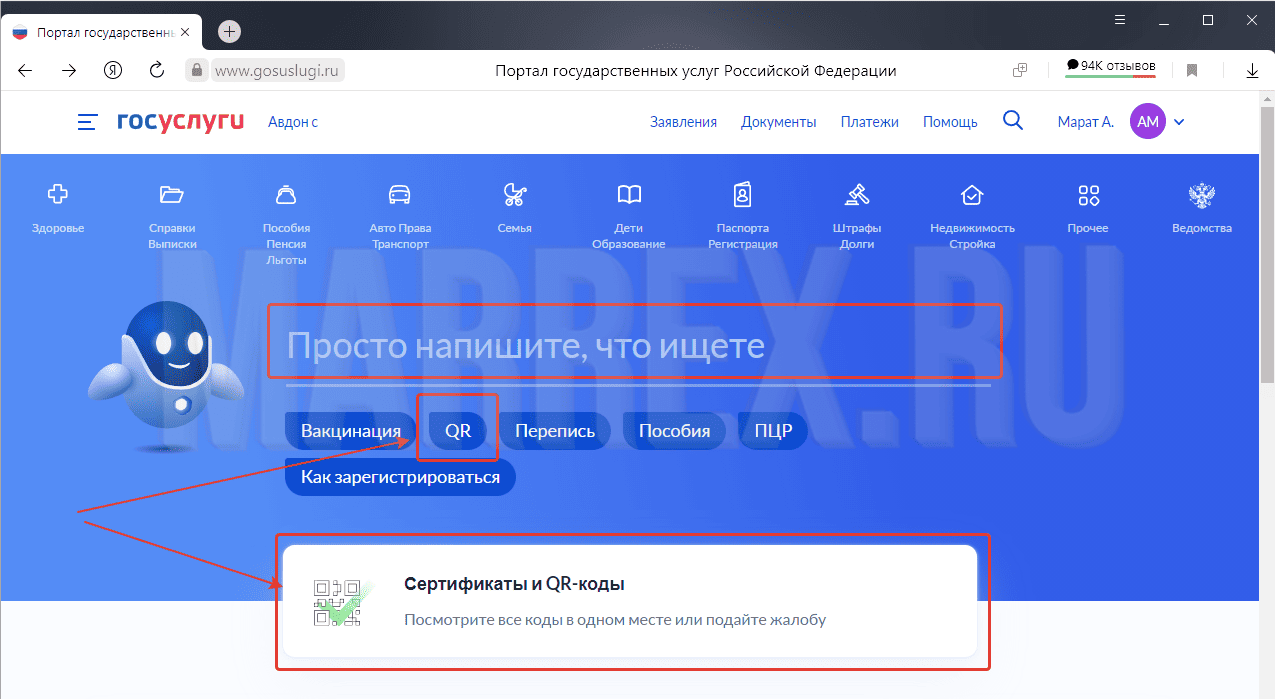Open the Документы menu item
This screenshot has width=1275, height=699.
tap(779, 122)
